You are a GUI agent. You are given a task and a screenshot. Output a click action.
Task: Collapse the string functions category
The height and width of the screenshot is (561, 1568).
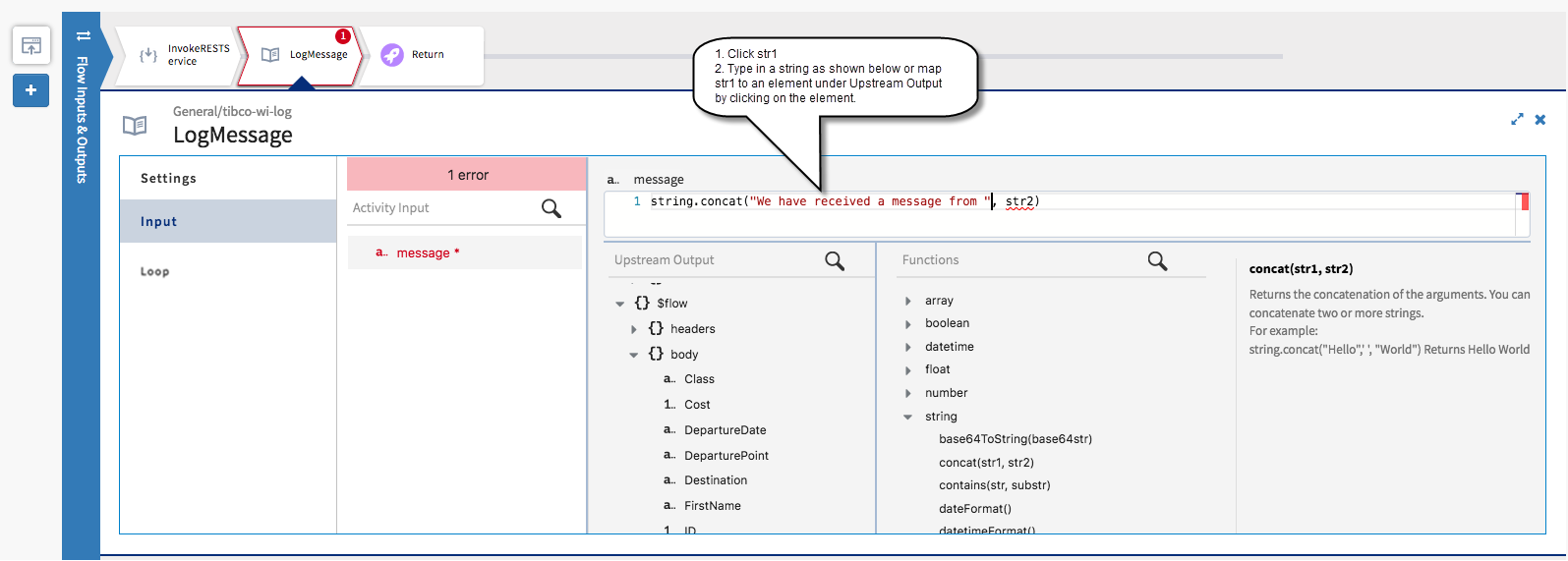click(x=907, y=417)
